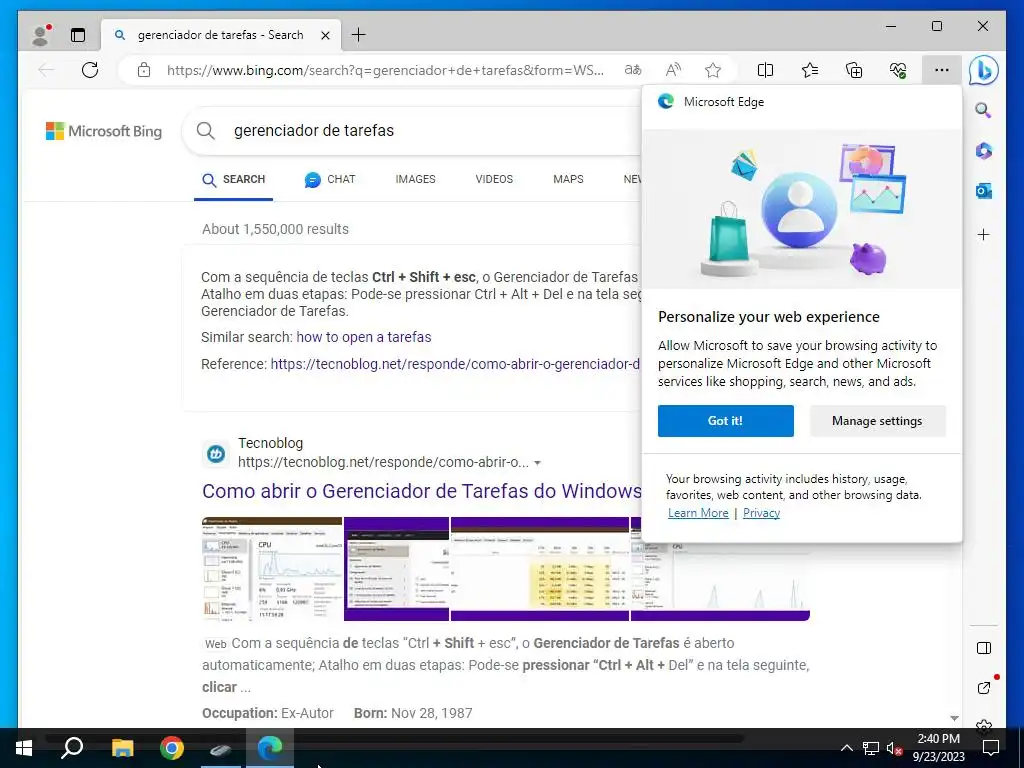Click the sidebar search icon
1024x768 pixels.
tap(984, 110)
